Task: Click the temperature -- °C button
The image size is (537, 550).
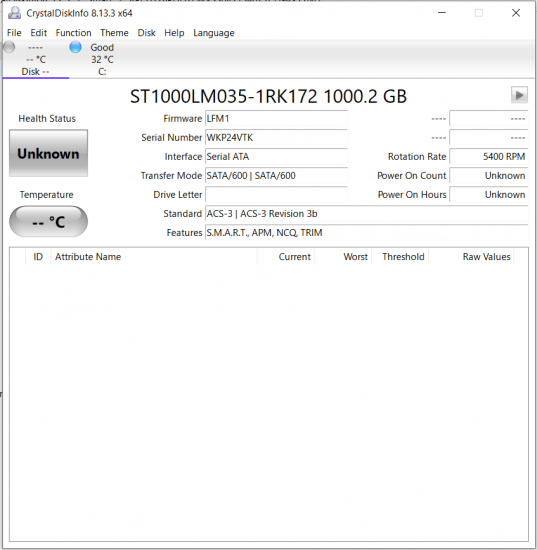Action: tap(48, 221)
